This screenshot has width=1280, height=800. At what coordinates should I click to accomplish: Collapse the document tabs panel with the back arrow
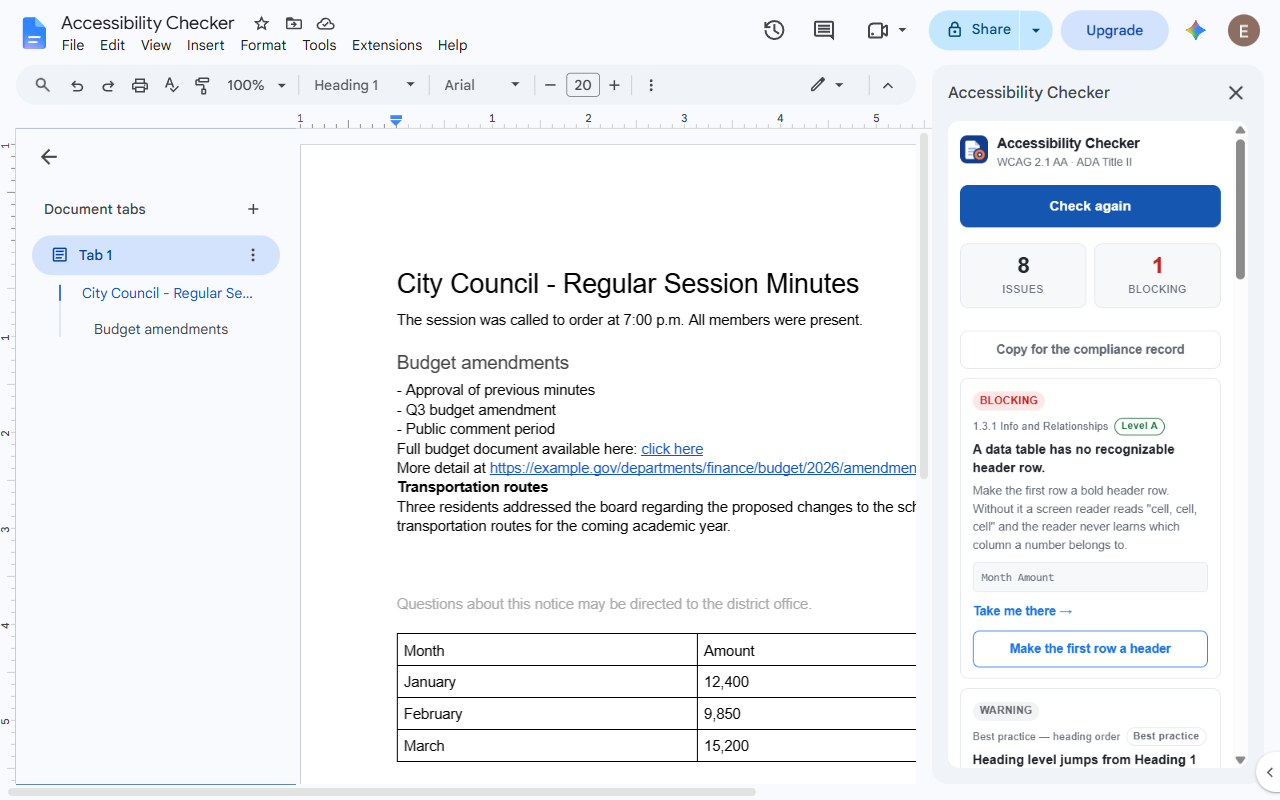[49, 157]
